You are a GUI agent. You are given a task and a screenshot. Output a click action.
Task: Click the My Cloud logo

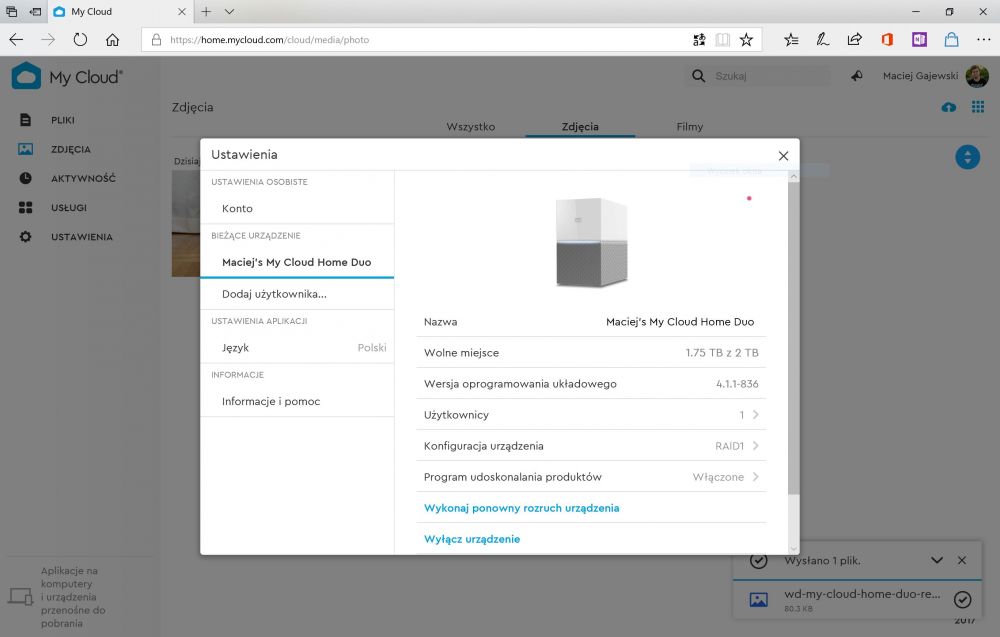[66, 77]
